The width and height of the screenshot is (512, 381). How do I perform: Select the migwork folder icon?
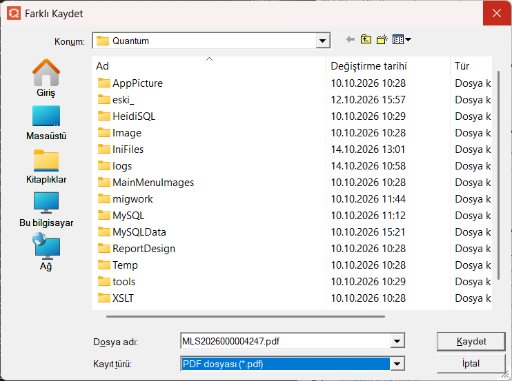(104, 199)
